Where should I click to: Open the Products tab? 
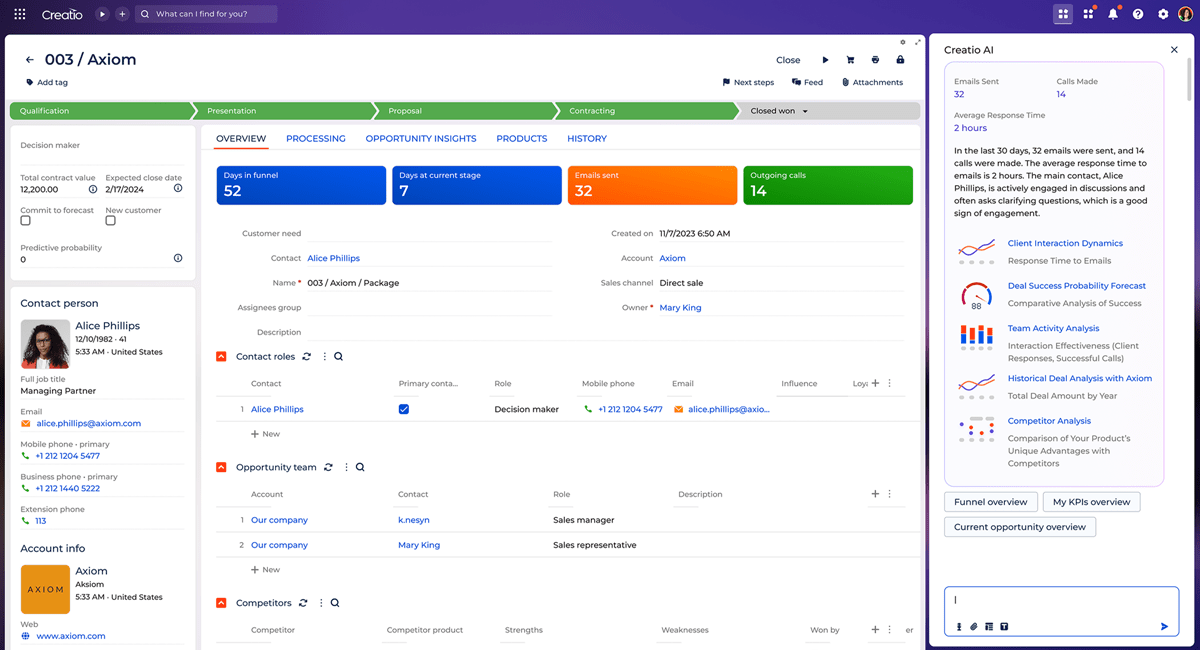pyautogui.click(x=521, y=139)
